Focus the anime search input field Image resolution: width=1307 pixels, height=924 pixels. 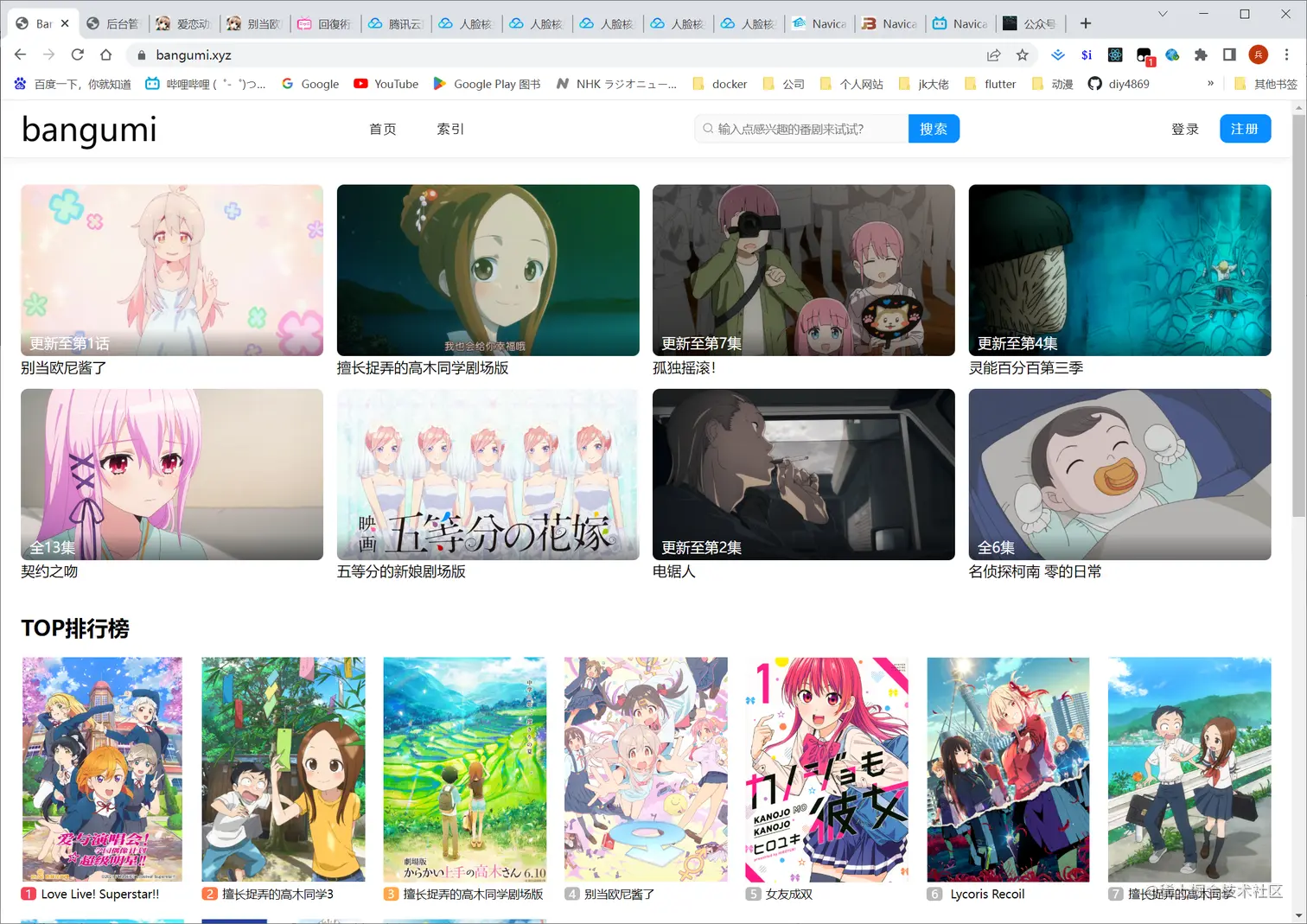coord(801,129)
